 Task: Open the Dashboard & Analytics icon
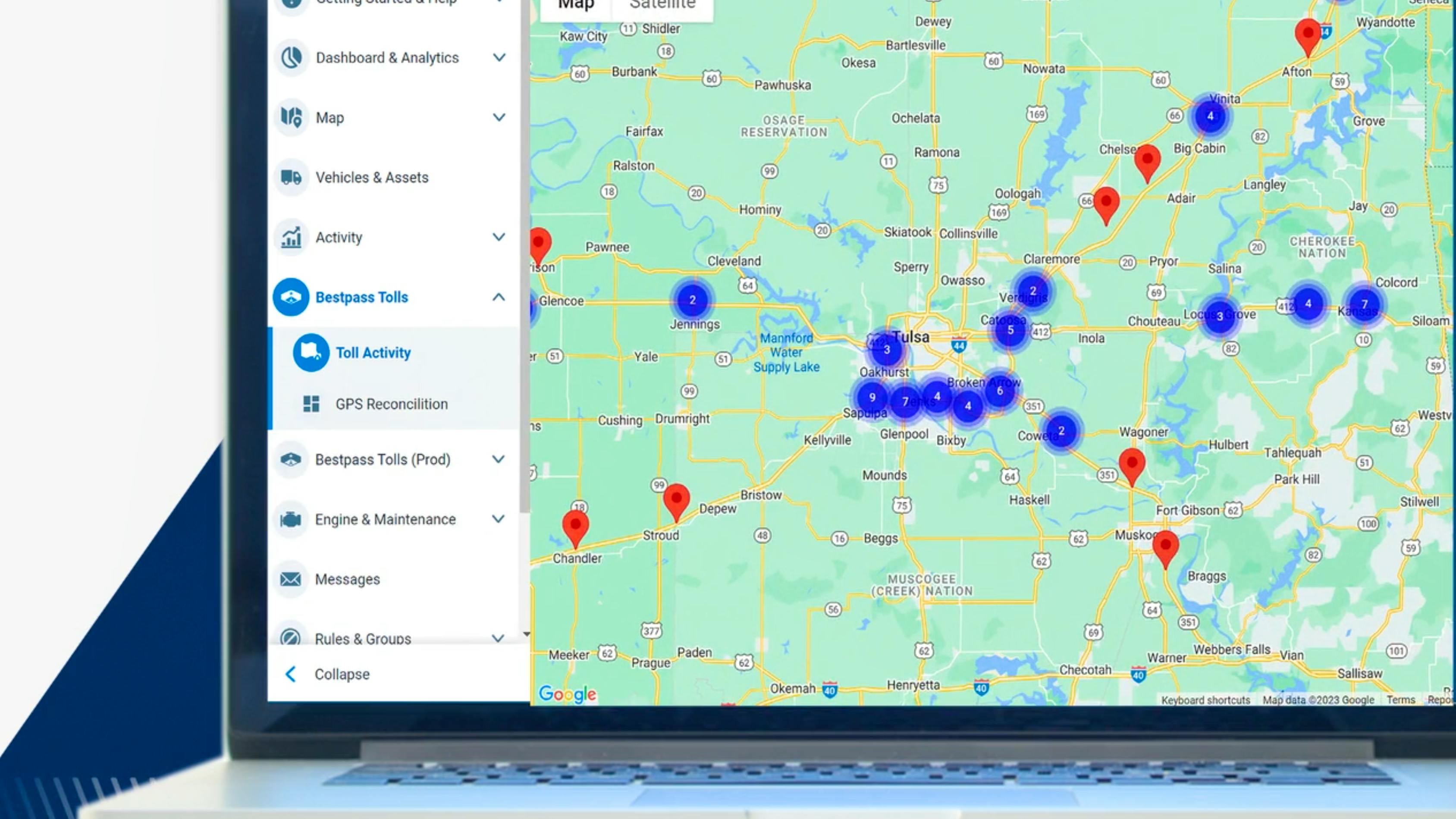[x=291, y=57]
